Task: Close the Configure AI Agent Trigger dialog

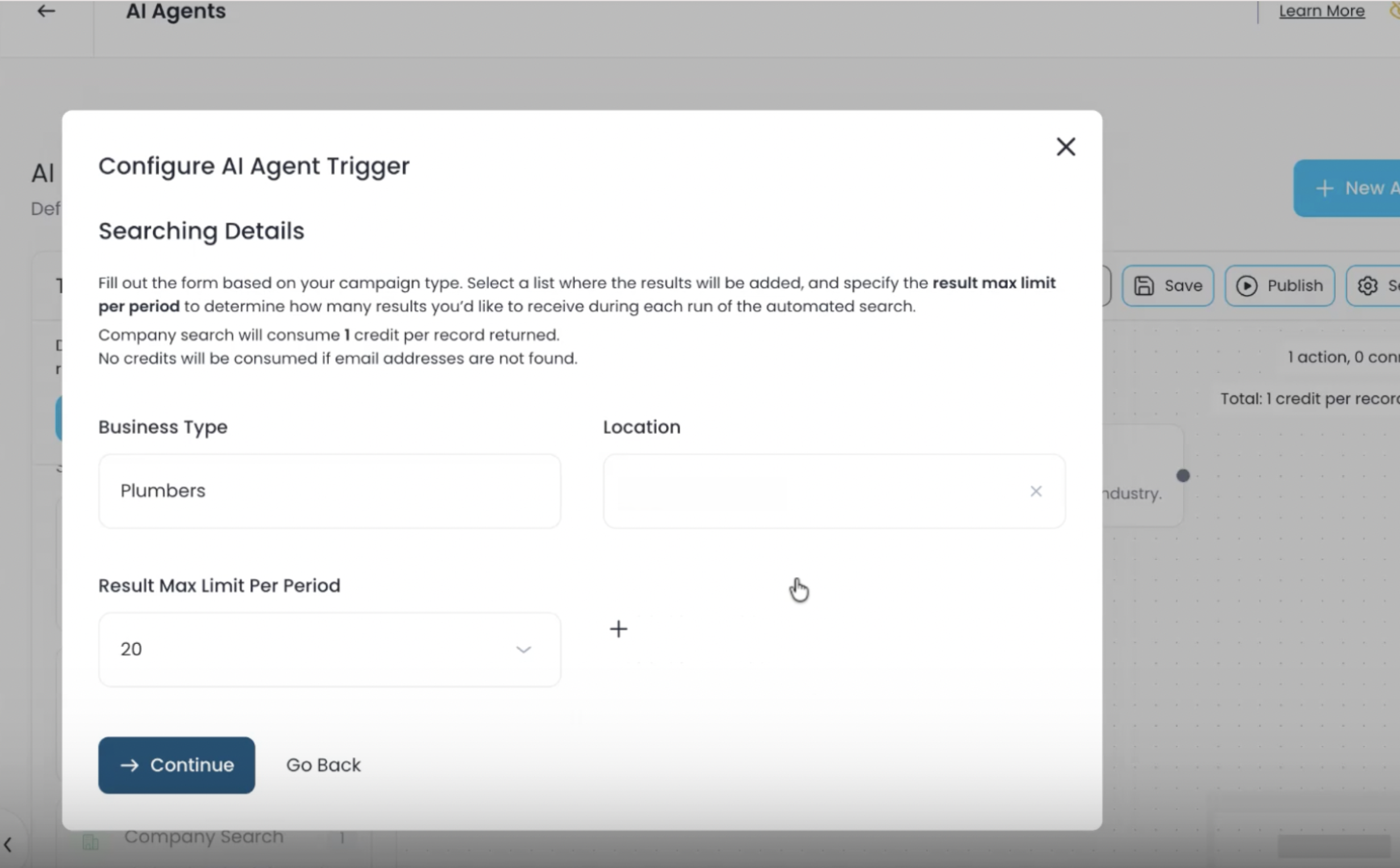Action: coord(1065,147)
